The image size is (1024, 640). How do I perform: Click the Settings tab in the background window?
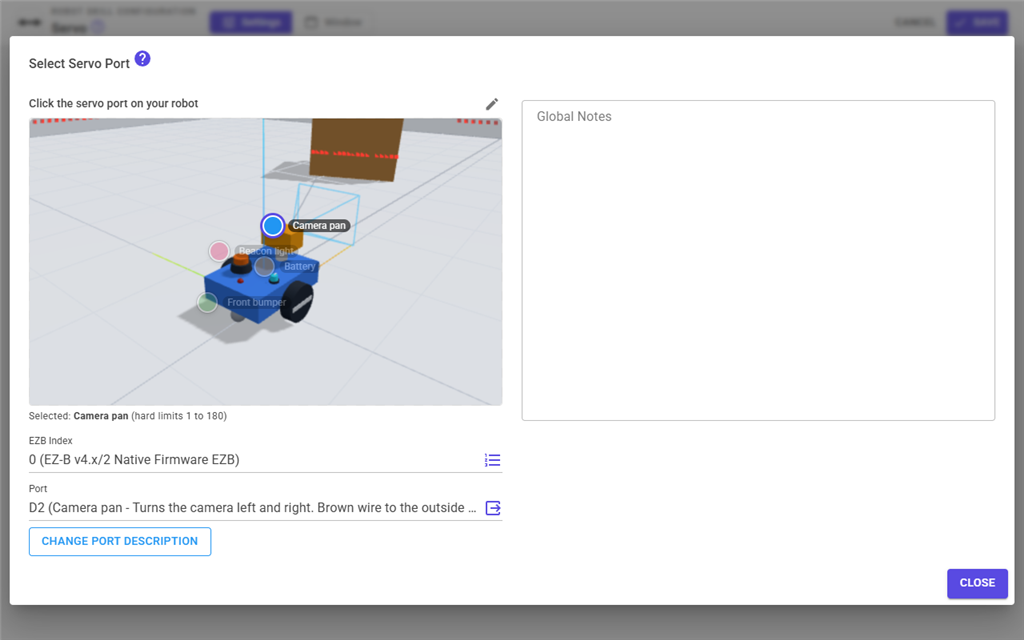click(251, 22)
